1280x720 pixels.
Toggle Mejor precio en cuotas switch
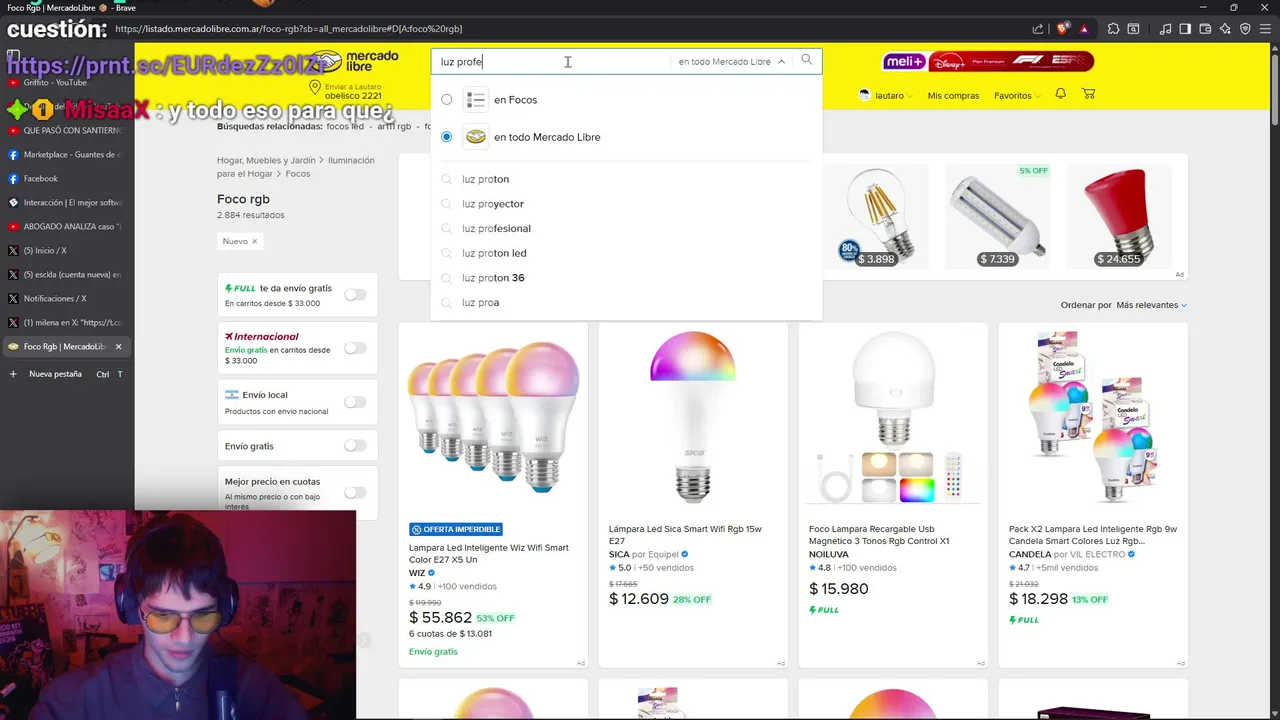pos(355,492)
